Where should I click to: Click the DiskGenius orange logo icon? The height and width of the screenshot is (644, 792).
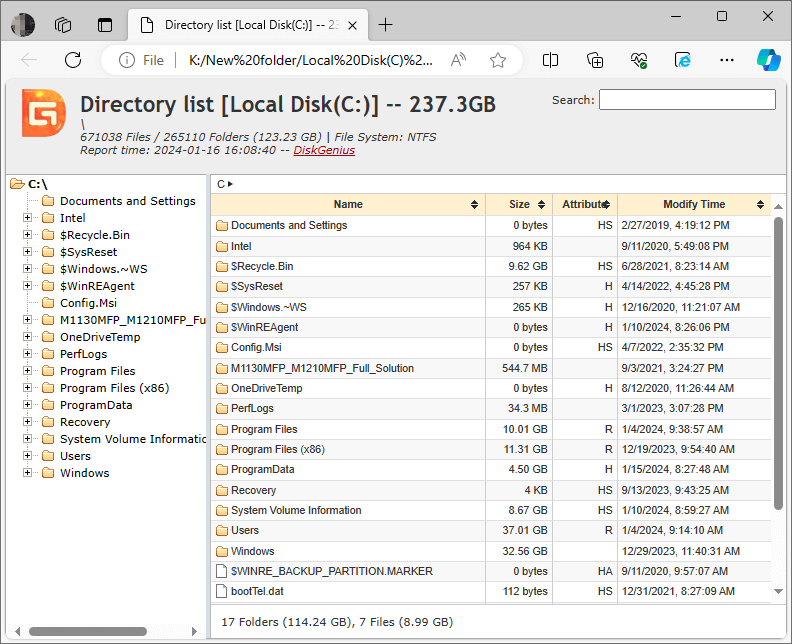pos(43,113)
